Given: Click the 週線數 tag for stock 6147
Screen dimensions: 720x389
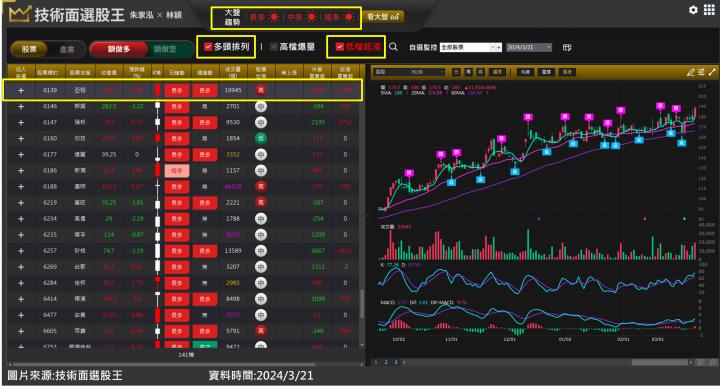Looking at the screenshot, I should [x=205, y=123].
